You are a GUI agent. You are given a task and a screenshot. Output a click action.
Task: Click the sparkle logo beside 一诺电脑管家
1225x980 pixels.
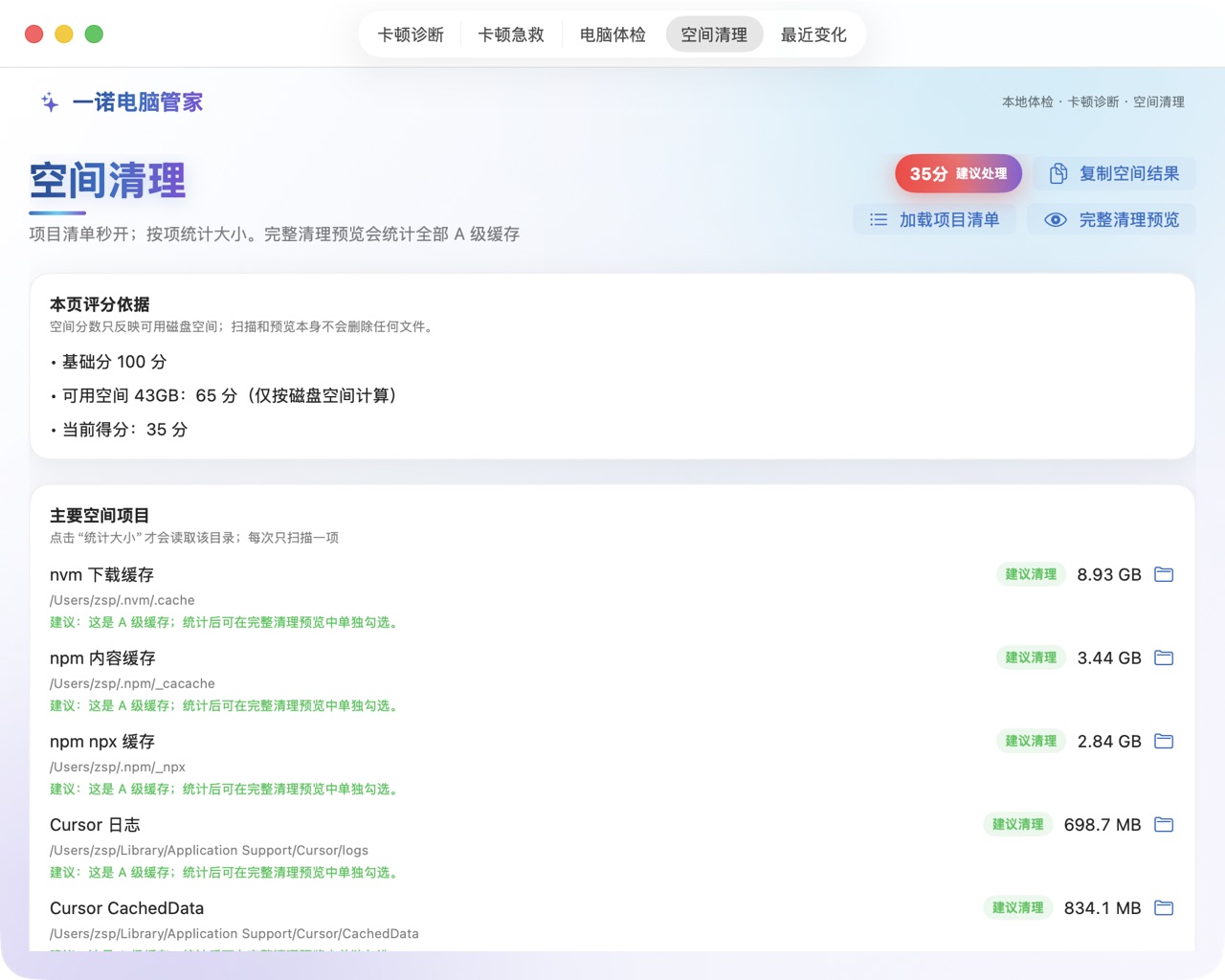point(50,102)
